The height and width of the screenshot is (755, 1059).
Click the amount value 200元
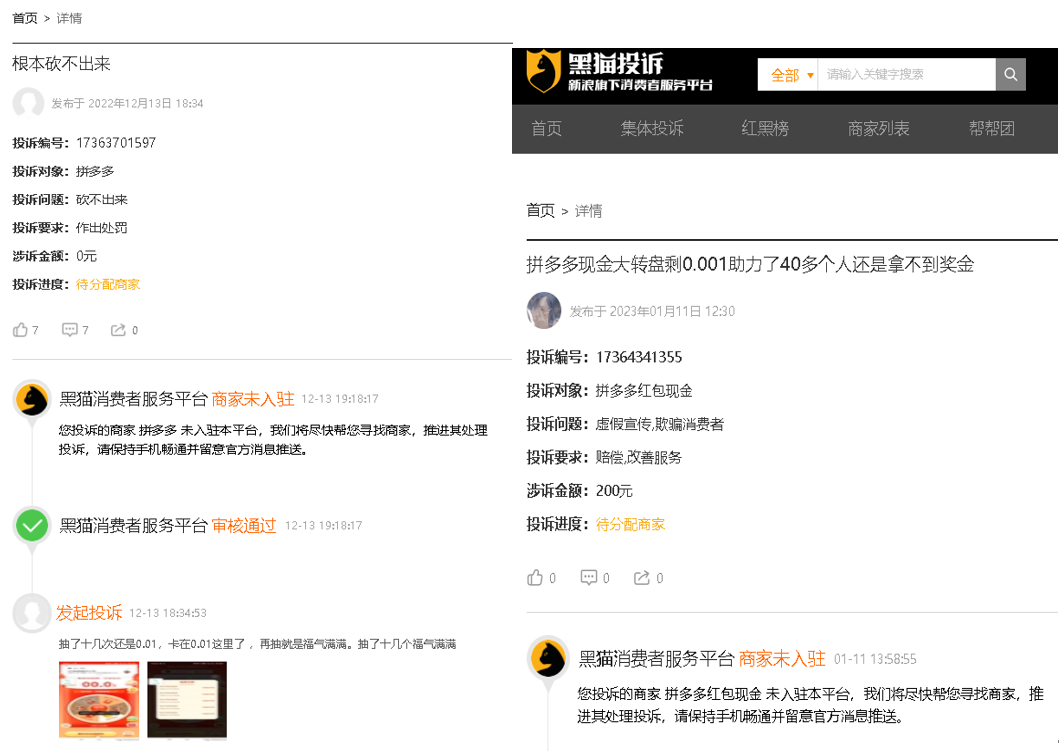614,491
